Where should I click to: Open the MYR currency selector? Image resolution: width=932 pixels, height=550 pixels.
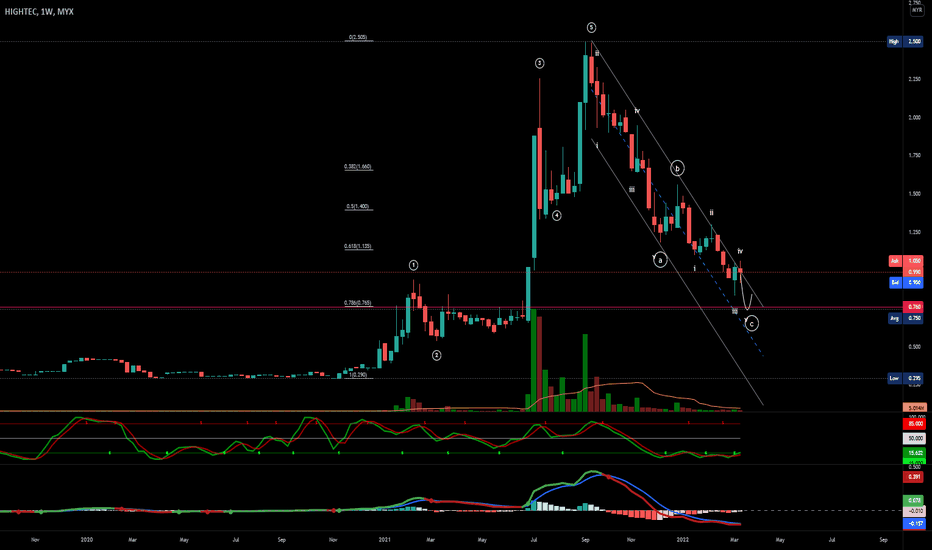coord(917,11)
